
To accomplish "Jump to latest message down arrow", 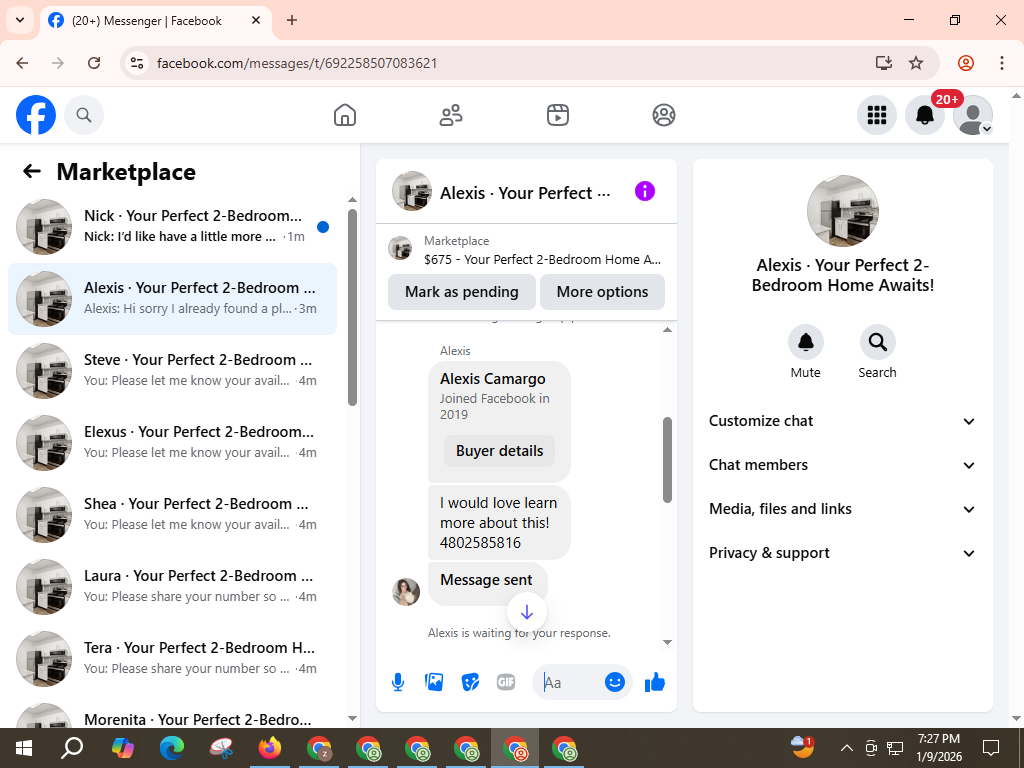I will [527, 612].
